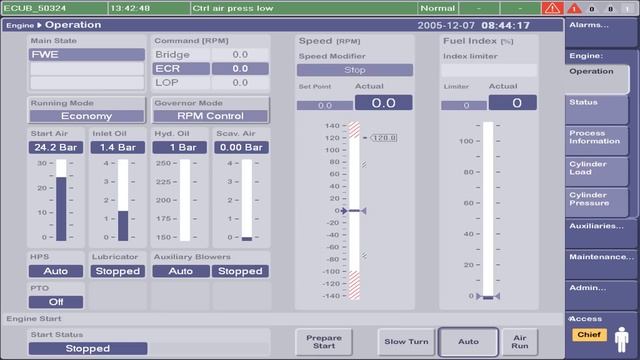Select the LOP command row
Screen dimensions: 640x360
[x=211, y=82]
